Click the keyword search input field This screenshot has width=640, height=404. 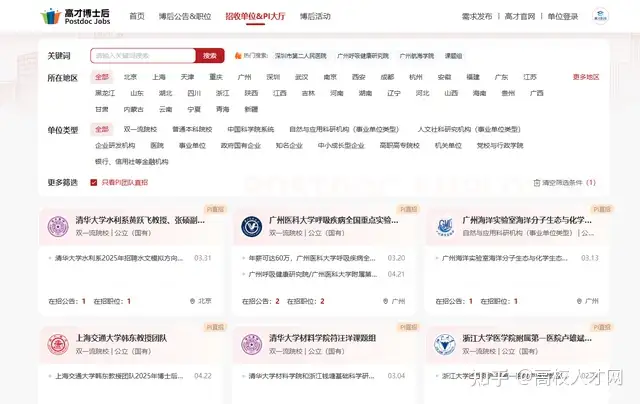[140, 56]
